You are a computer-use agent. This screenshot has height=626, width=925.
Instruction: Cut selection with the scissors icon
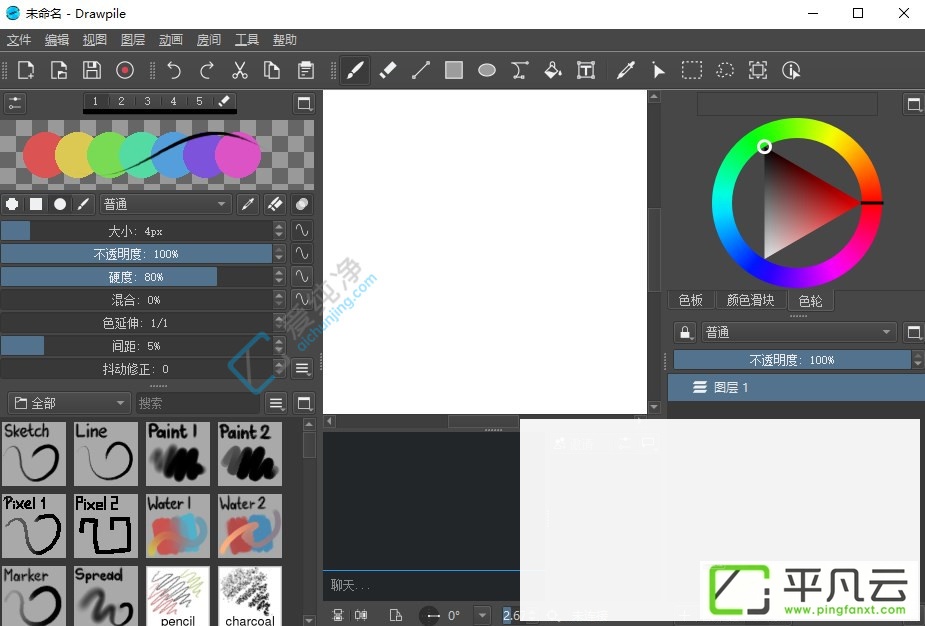click(240, 70)
